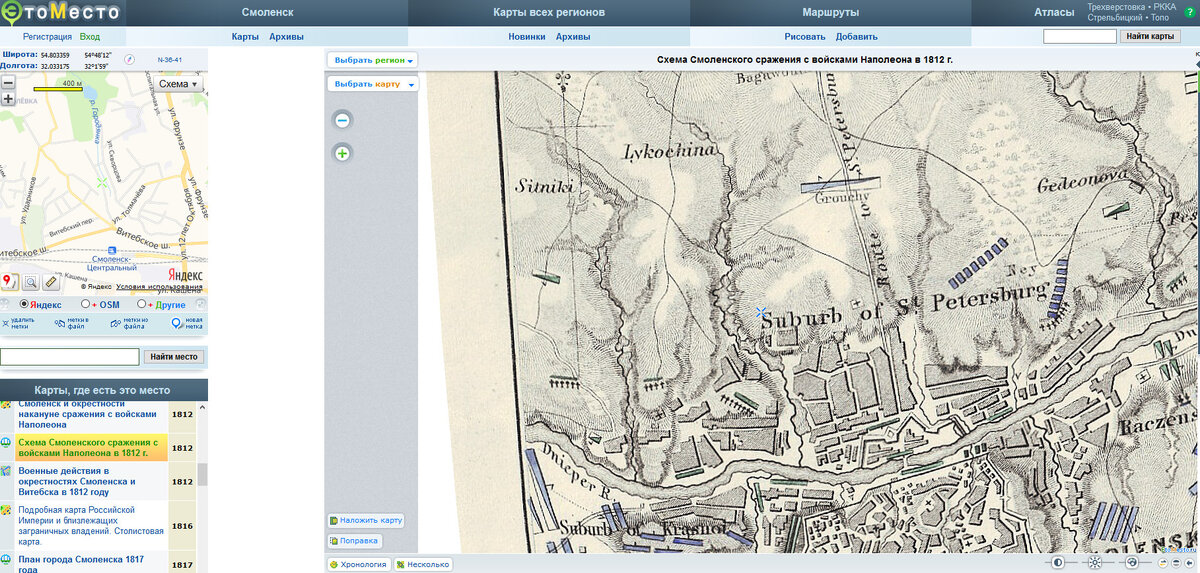The height and width of the screenshot is (573, 1200).
Task: Click Условия использования link on mini map
Action: click(159, 287)
